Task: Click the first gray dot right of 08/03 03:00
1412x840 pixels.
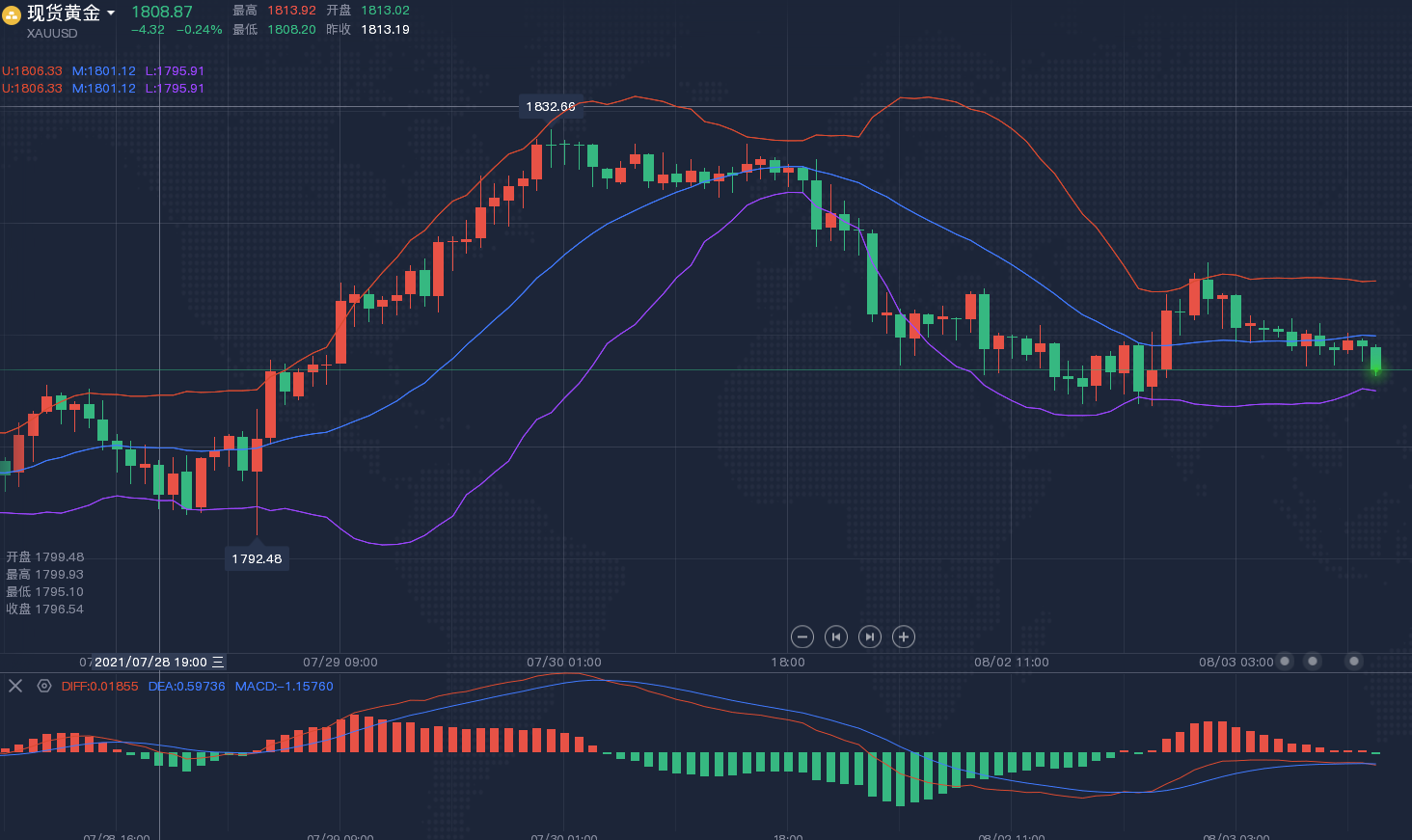Action: (1285, 662)
